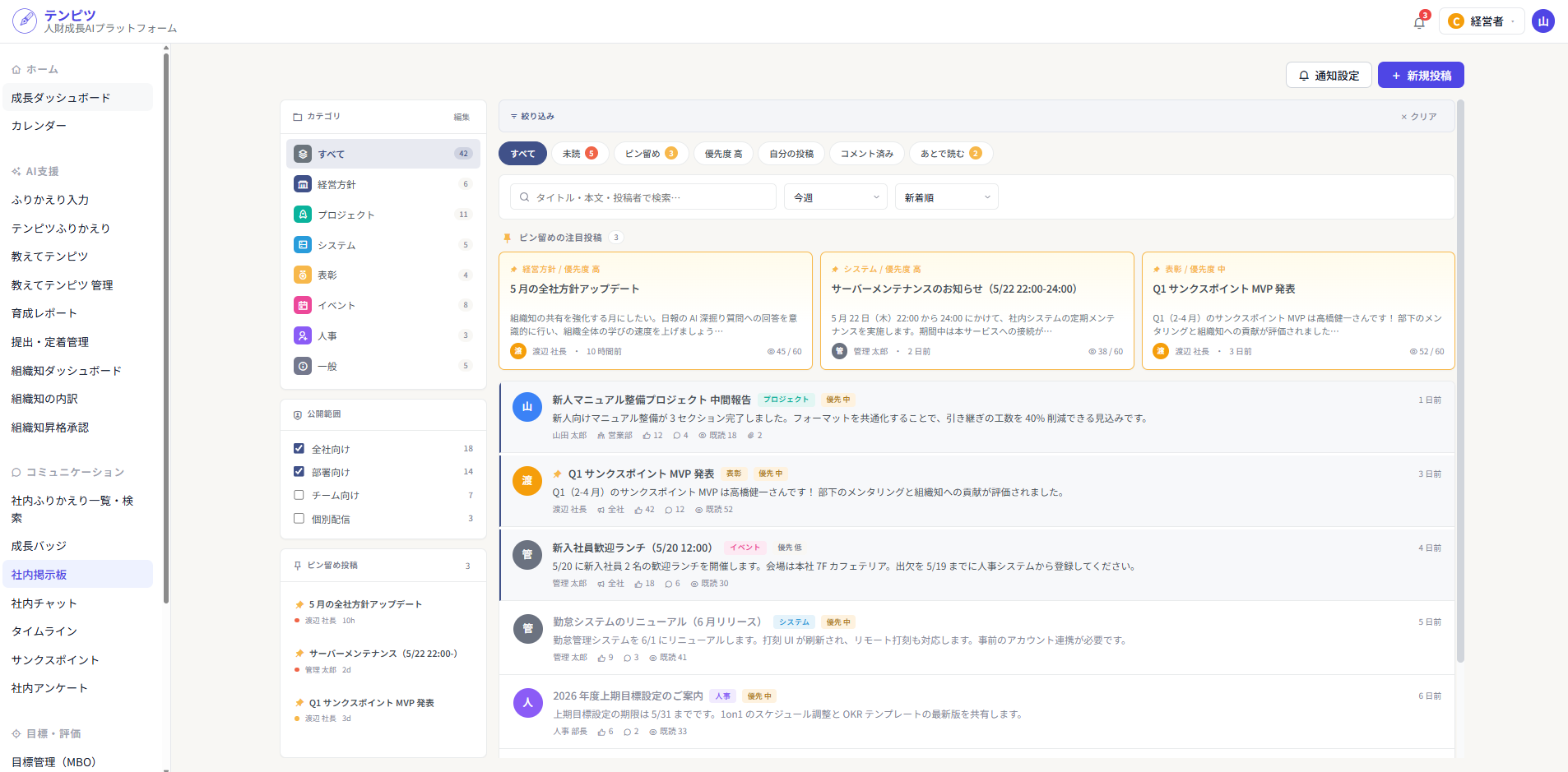This screenshot has height=772, width=1568.
Task: Click the left sidebar scrollbar
Action: pyautogui.click(x=166, y=329)
